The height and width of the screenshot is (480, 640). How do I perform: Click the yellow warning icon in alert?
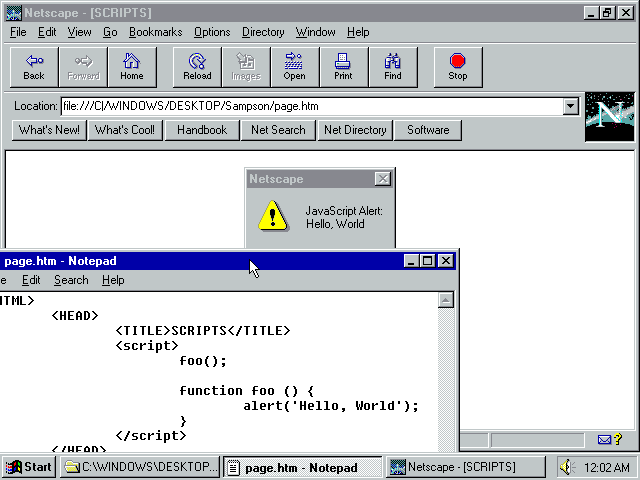coord(273,216)
